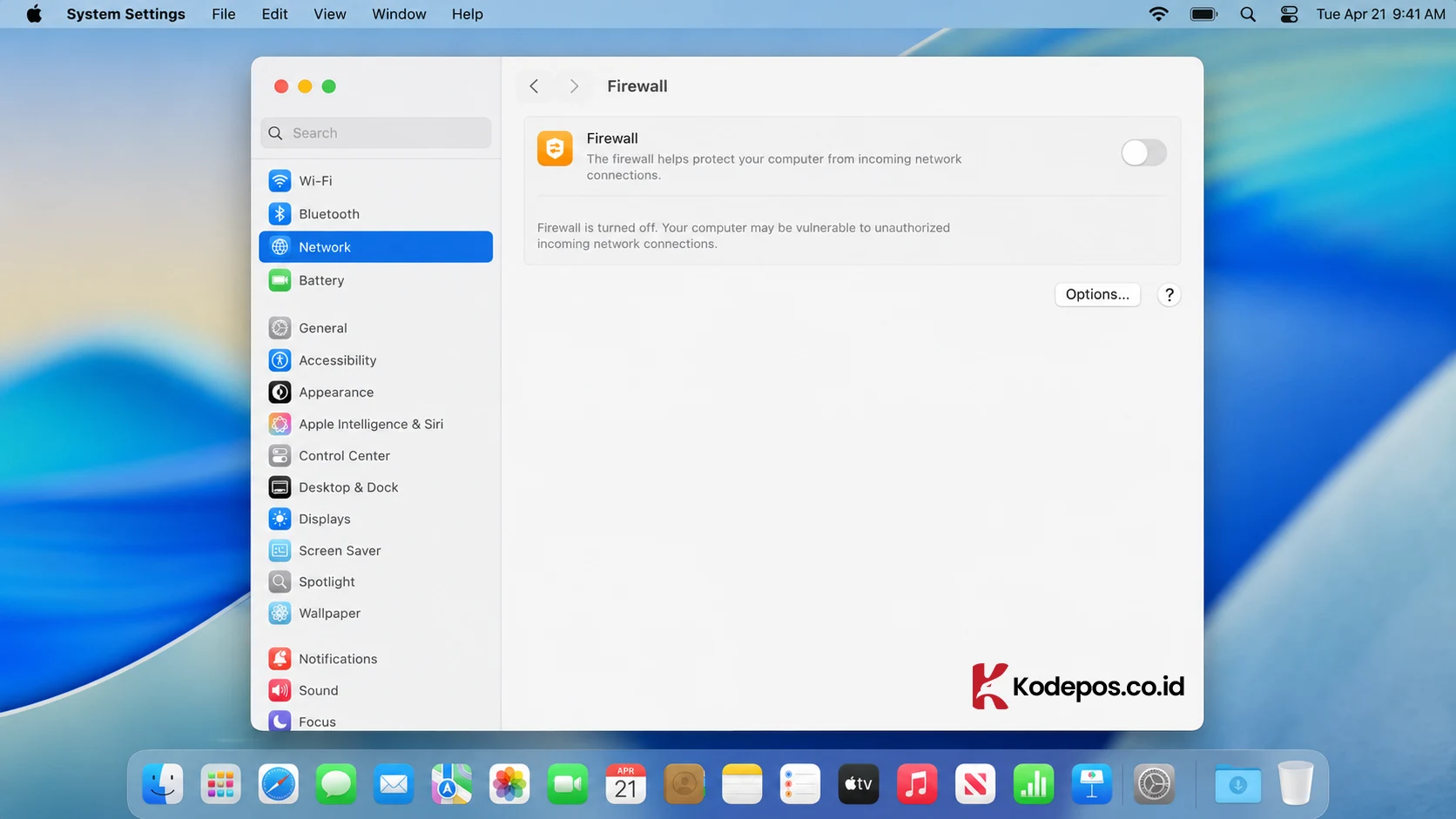Open Photos from the Dock

coord(510,784)
